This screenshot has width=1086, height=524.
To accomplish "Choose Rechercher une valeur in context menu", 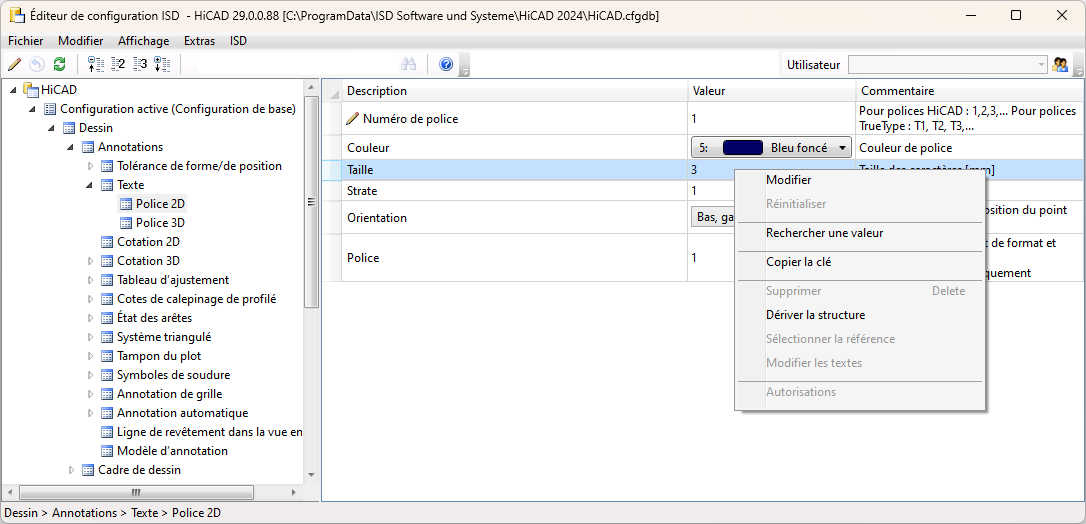I will click(860, 233).
